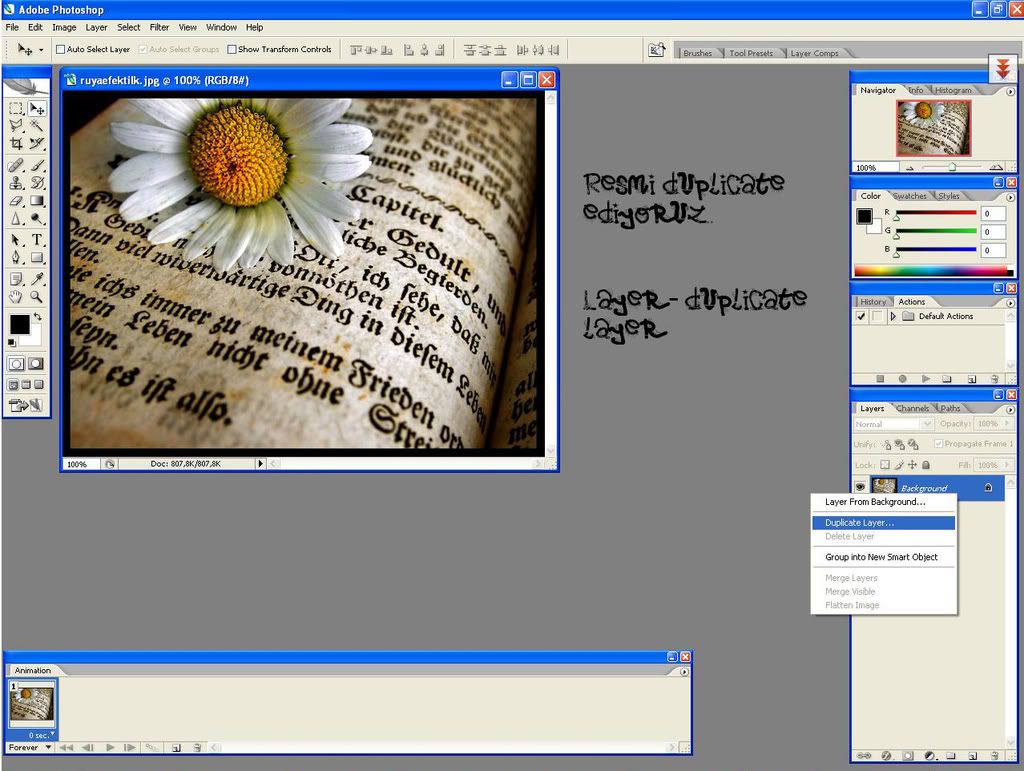Select the History Brush tool
Viewport: 1024px width, 771px height.
37,183
